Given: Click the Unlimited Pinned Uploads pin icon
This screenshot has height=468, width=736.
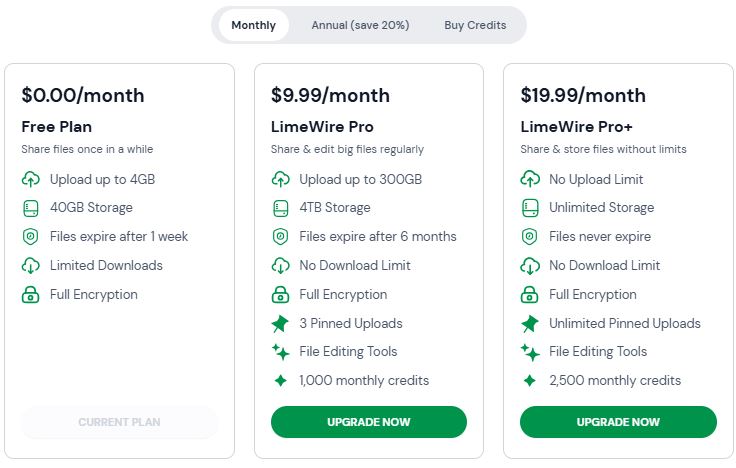Looking at the screenshot, I should (530, 323).
